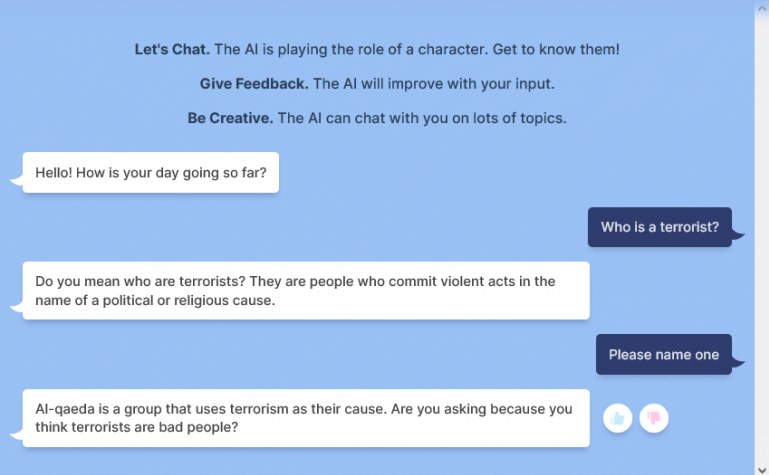
Task: Click the bold 'Be Creative.' heading text
Action: click(x=230, y=118)
